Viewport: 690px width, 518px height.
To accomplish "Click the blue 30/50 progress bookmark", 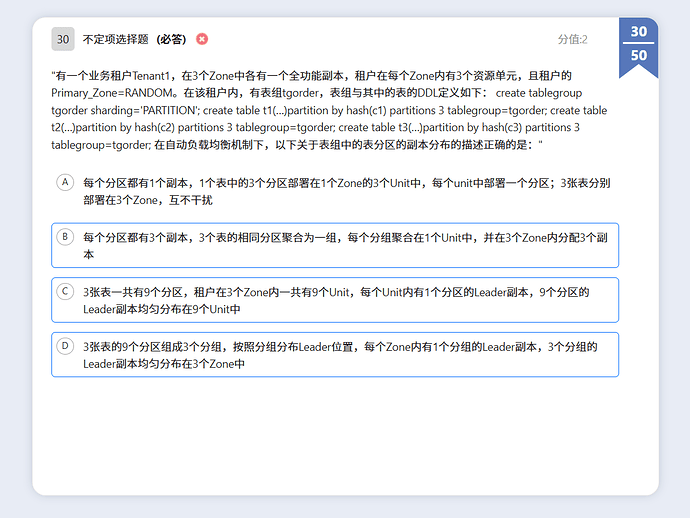I will [638, 45].
